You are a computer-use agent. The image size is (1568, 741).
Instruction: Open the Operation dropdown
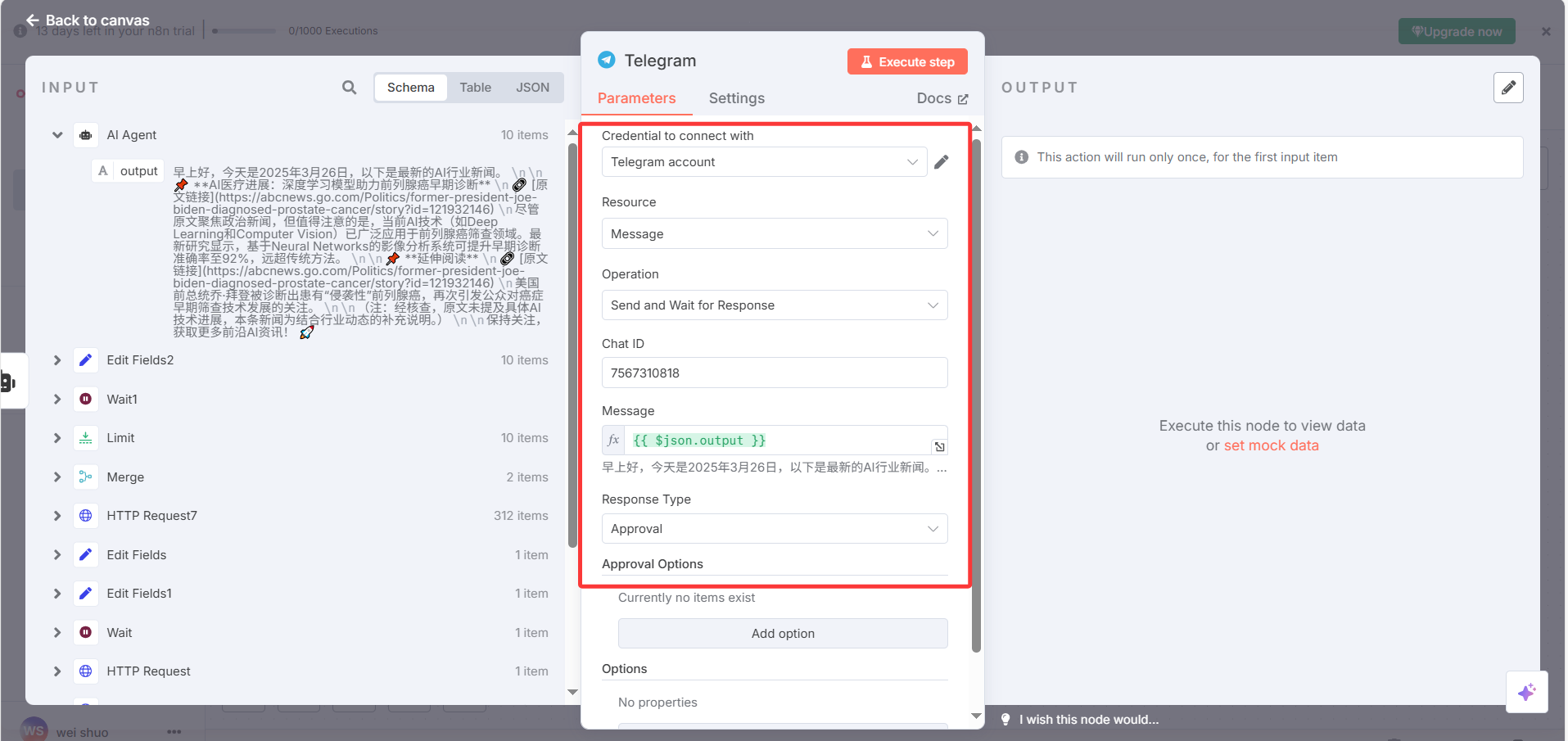[x=775, y=305]
